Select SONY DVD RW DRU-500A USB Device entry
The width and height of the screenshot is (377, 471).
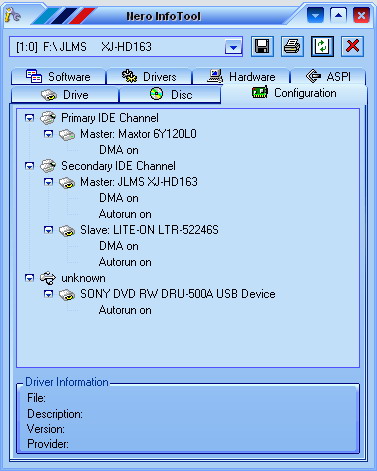tap(178, 294)
